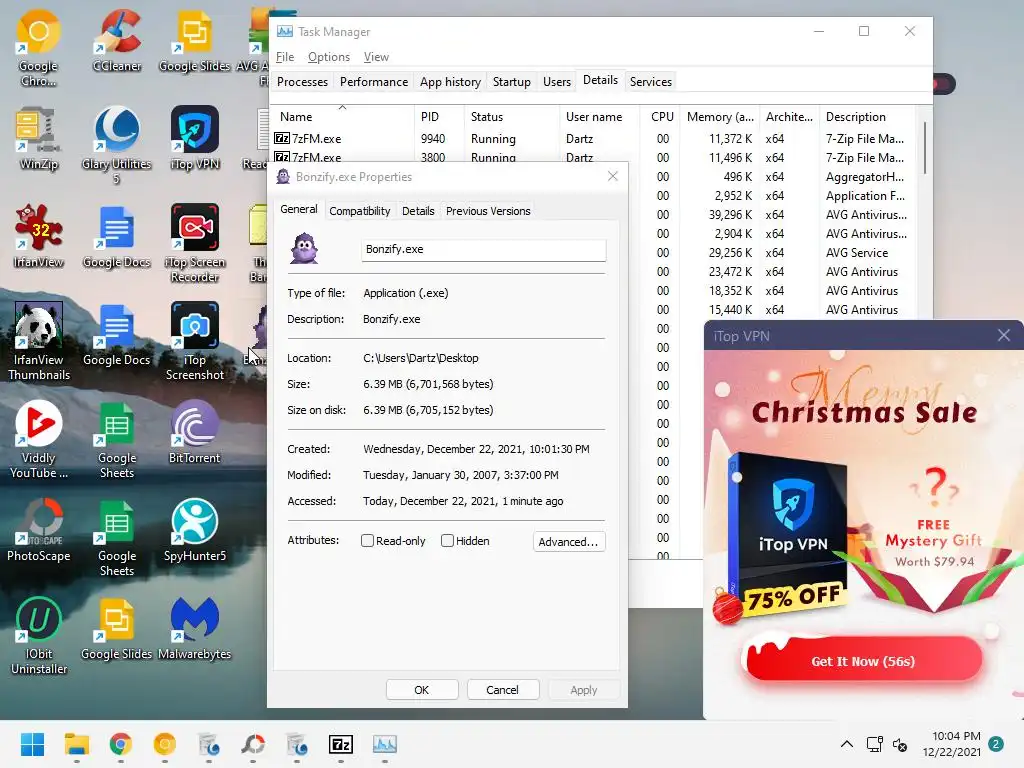Close the iTop VPN popup
Viewport: 1024px width, 768px height.
pos(1004,335)
